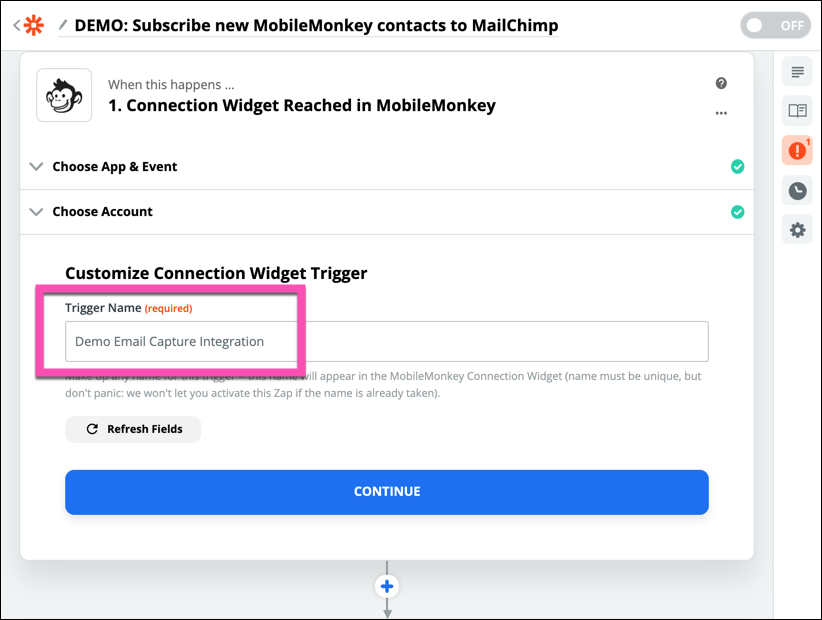
Task: Open the notes lines icon in sidebar
Action: (797, 72)
